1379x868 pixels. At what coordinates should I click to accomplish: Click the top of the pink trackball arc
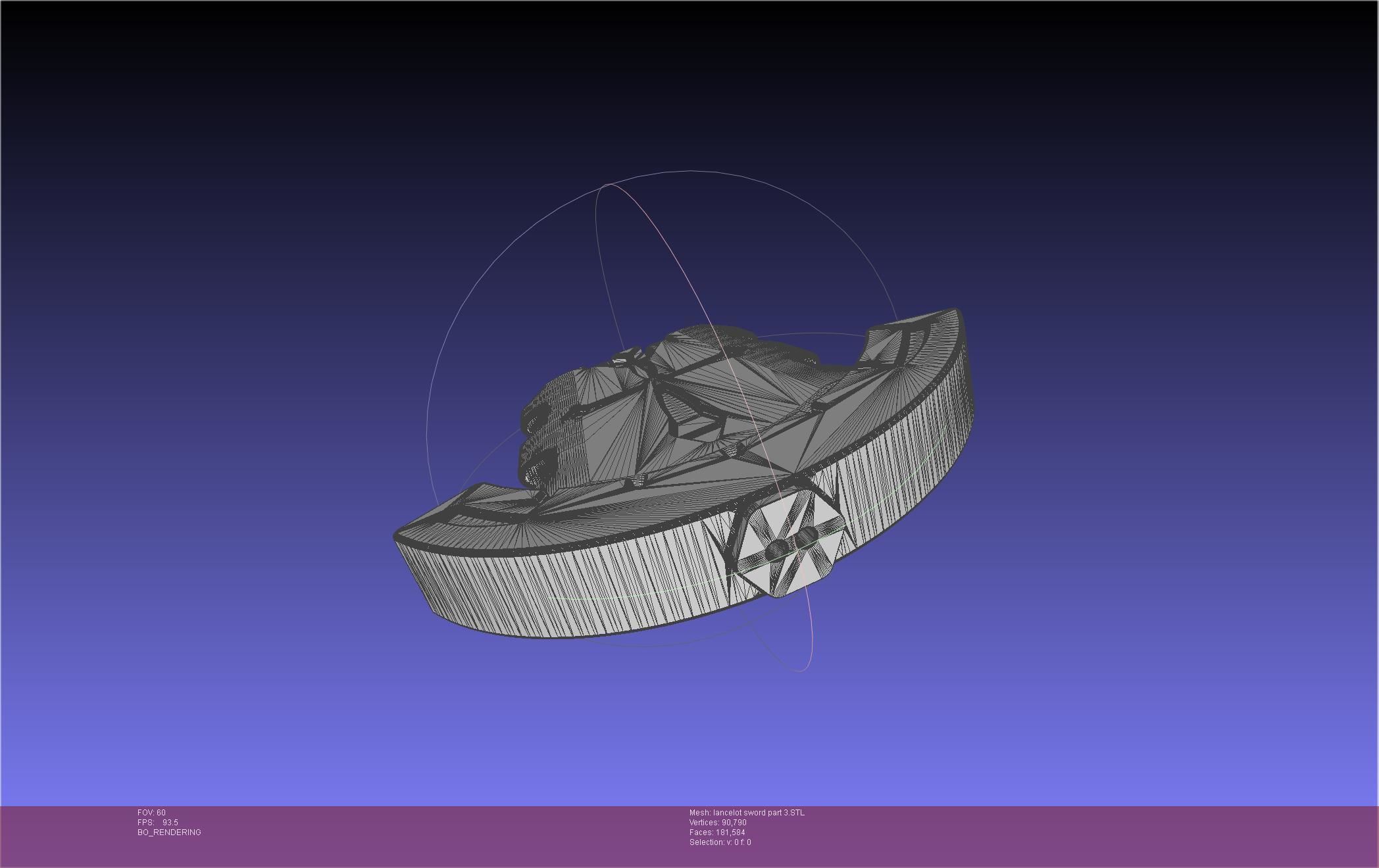[611, 185]
